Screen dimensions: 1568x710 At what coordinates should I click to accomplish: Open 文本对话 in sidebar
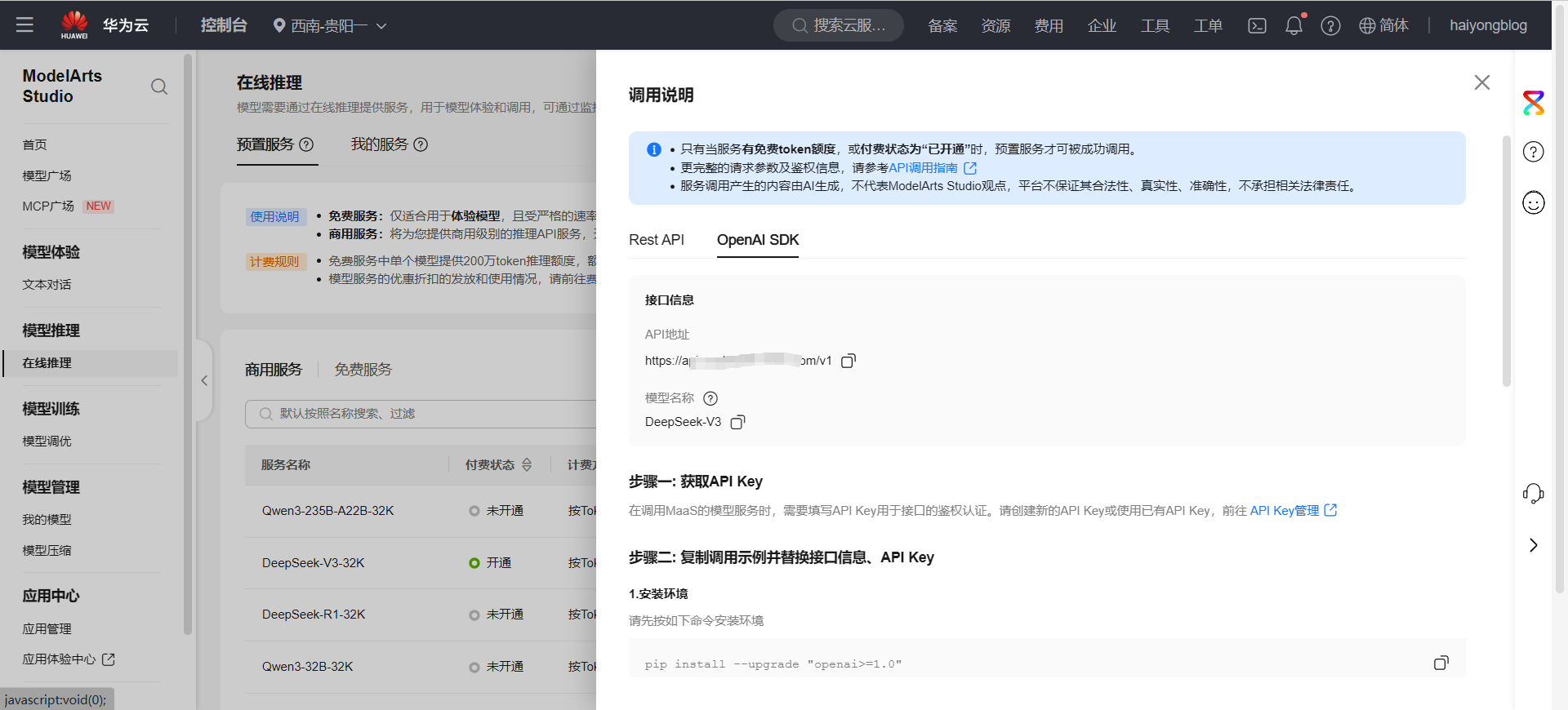(x=47, y=285)
